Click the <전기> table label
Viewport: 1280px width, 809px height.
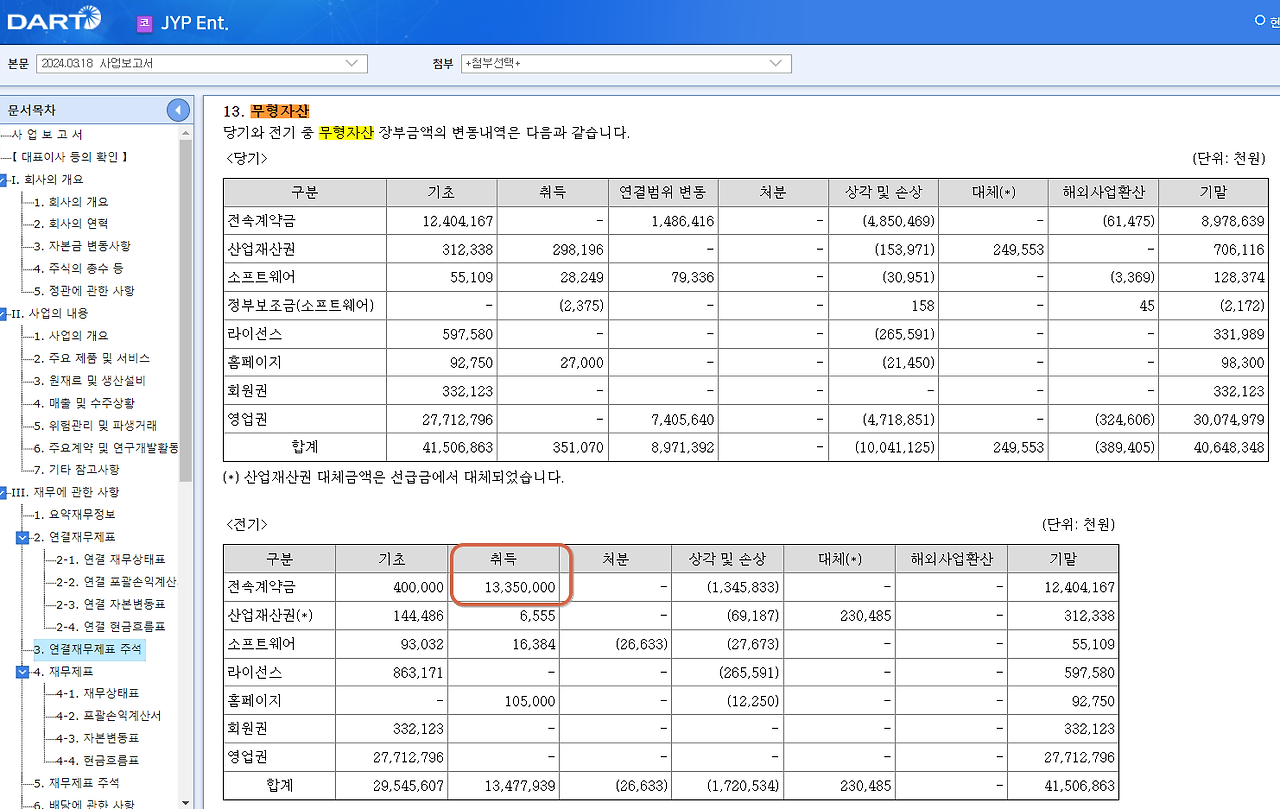tap(246, 524)
